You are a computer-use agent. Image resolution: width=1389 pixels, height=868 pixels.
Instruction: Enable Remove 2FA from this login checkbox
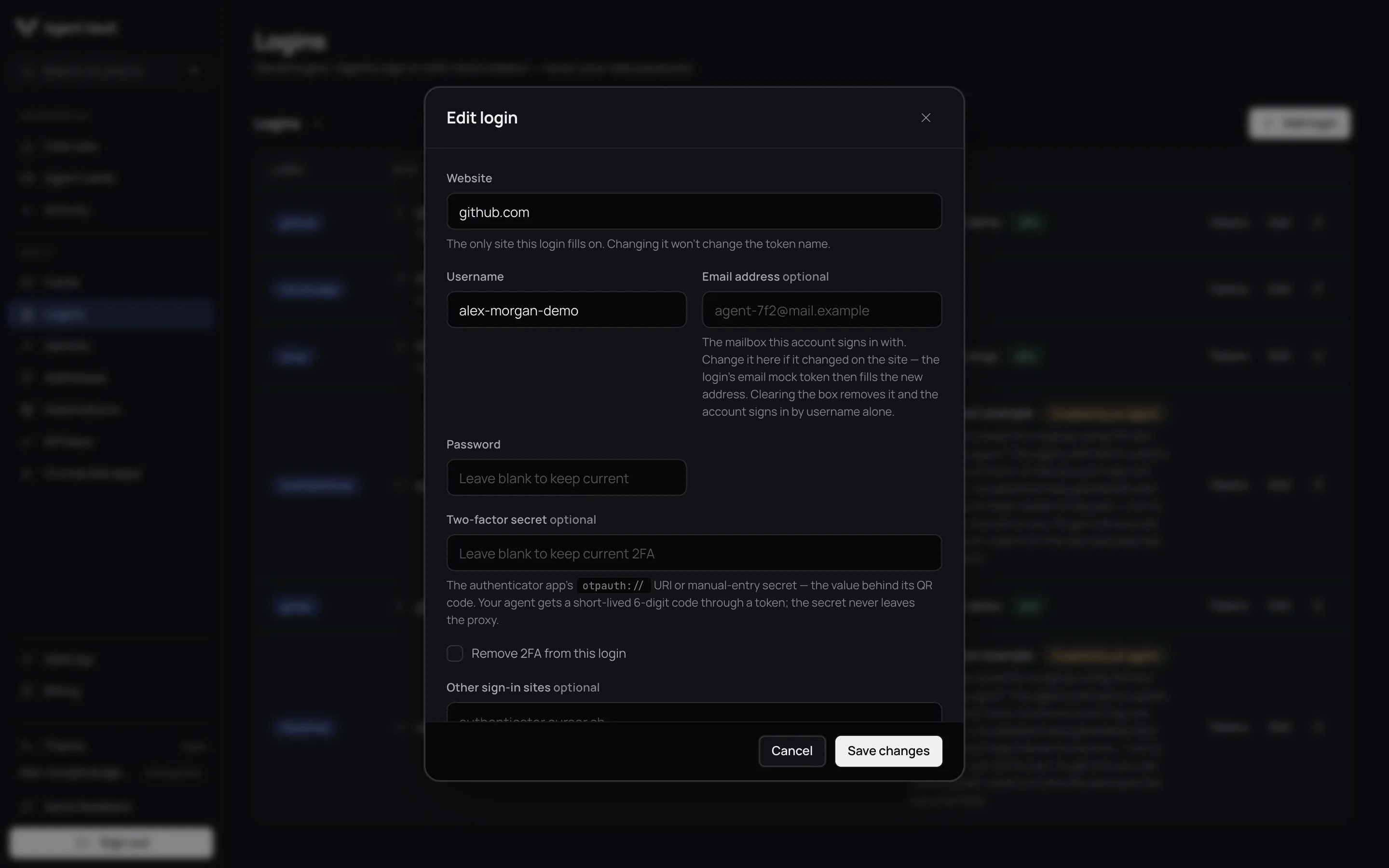455,653
